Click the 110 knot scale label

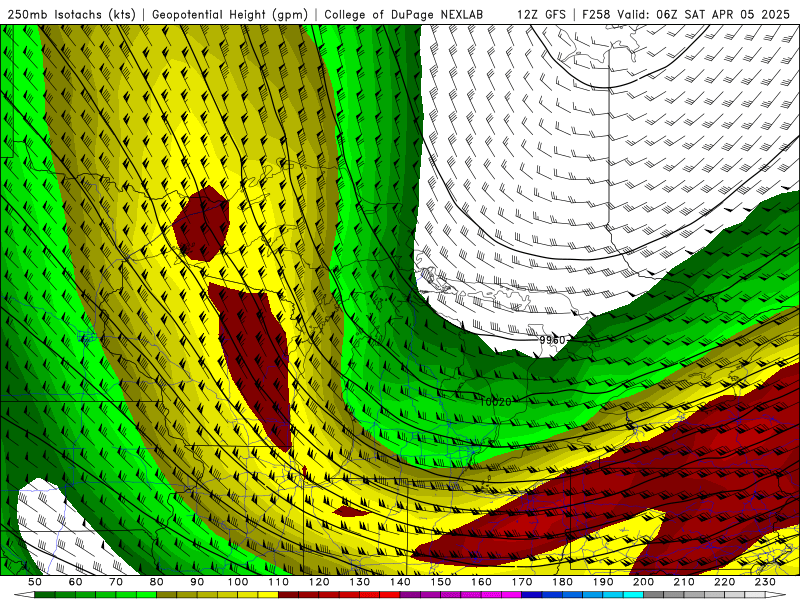278,582
